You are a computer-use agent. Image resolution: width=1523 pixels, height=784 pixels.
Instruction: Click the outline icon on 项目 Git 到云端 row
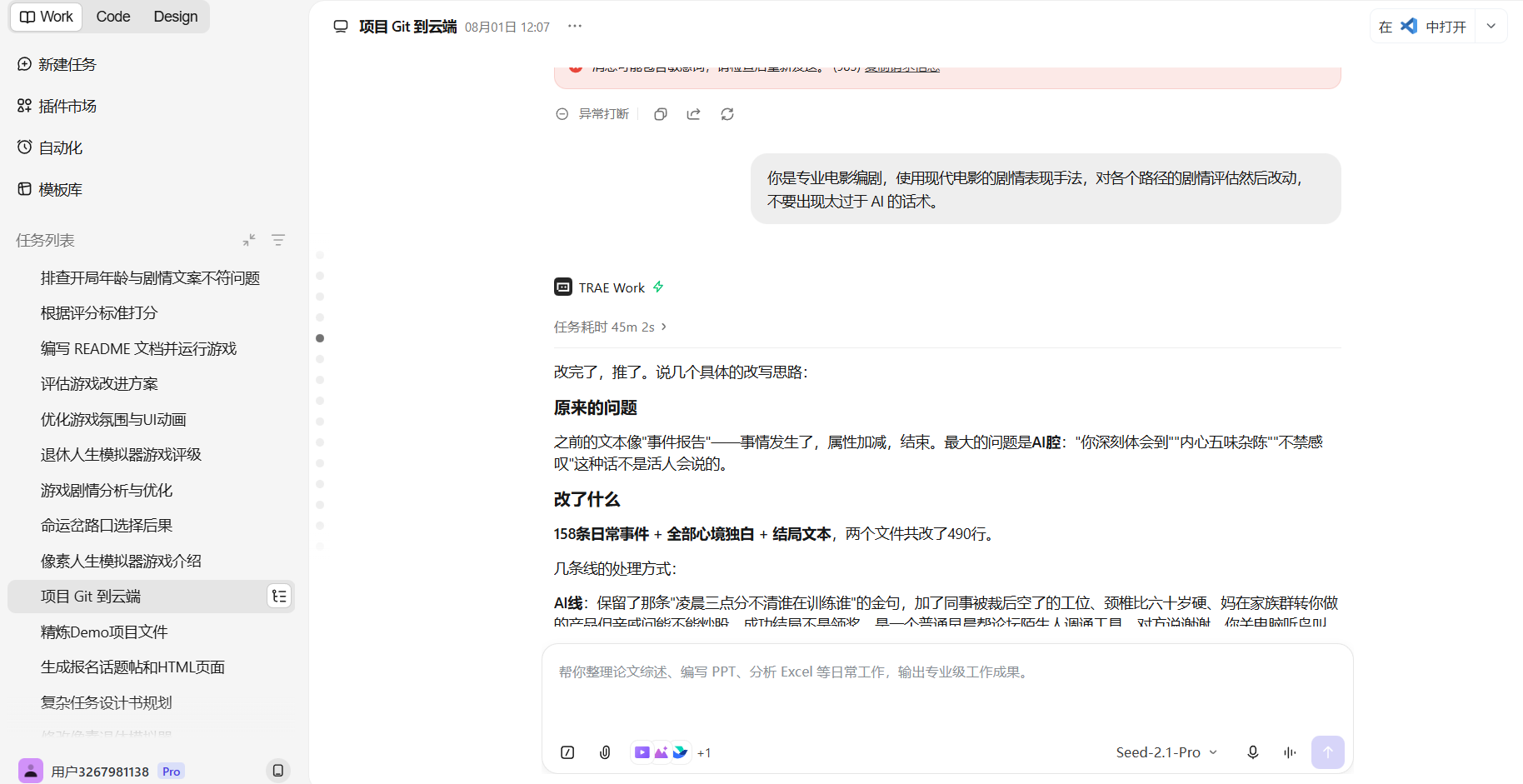click(280, 597)
